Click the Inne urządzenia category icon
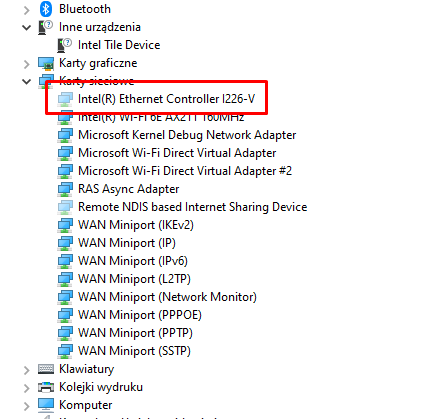 pyautogui.click(x=46, y=27)
